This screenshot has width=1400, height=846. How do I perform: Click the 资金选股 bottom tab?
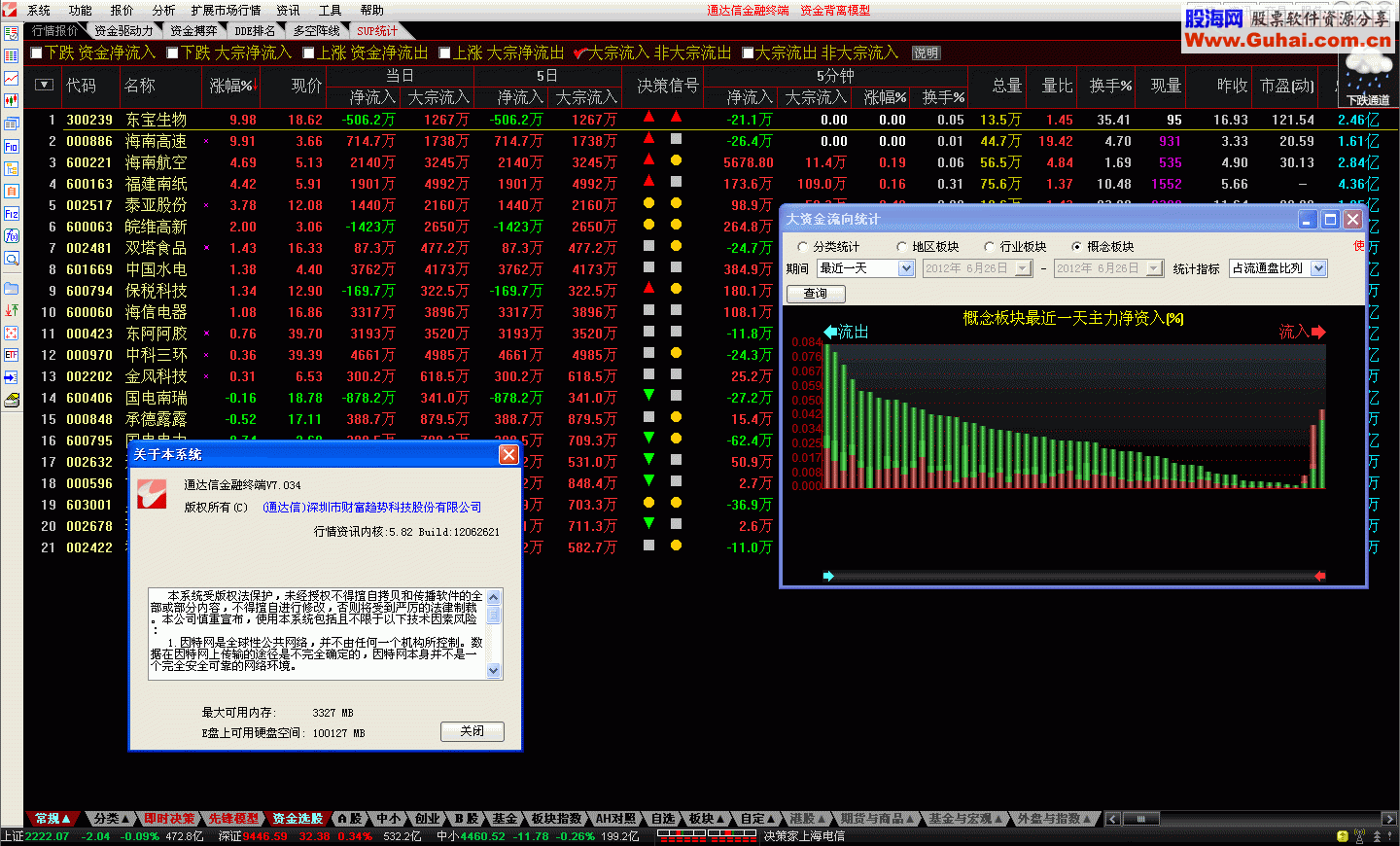297,819
